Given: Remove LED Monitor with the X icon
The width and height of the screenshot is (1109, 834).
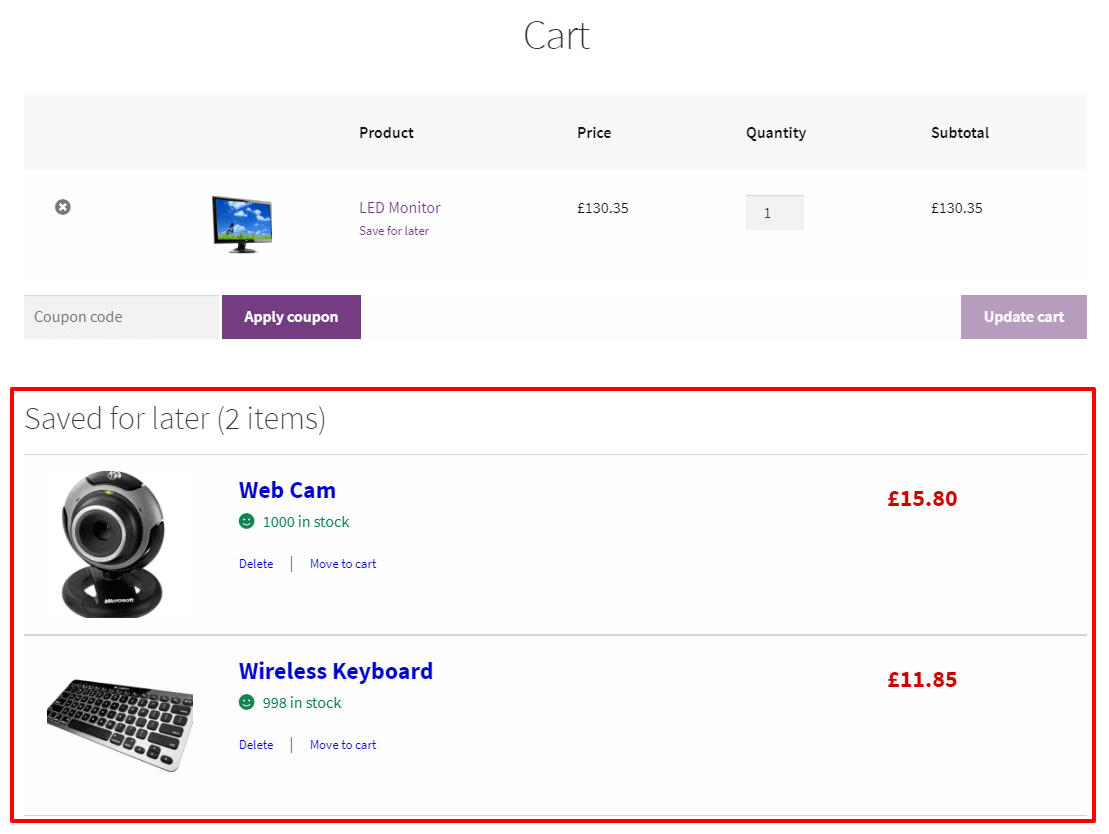Looking at the screenshot, I should pos(63,207).
